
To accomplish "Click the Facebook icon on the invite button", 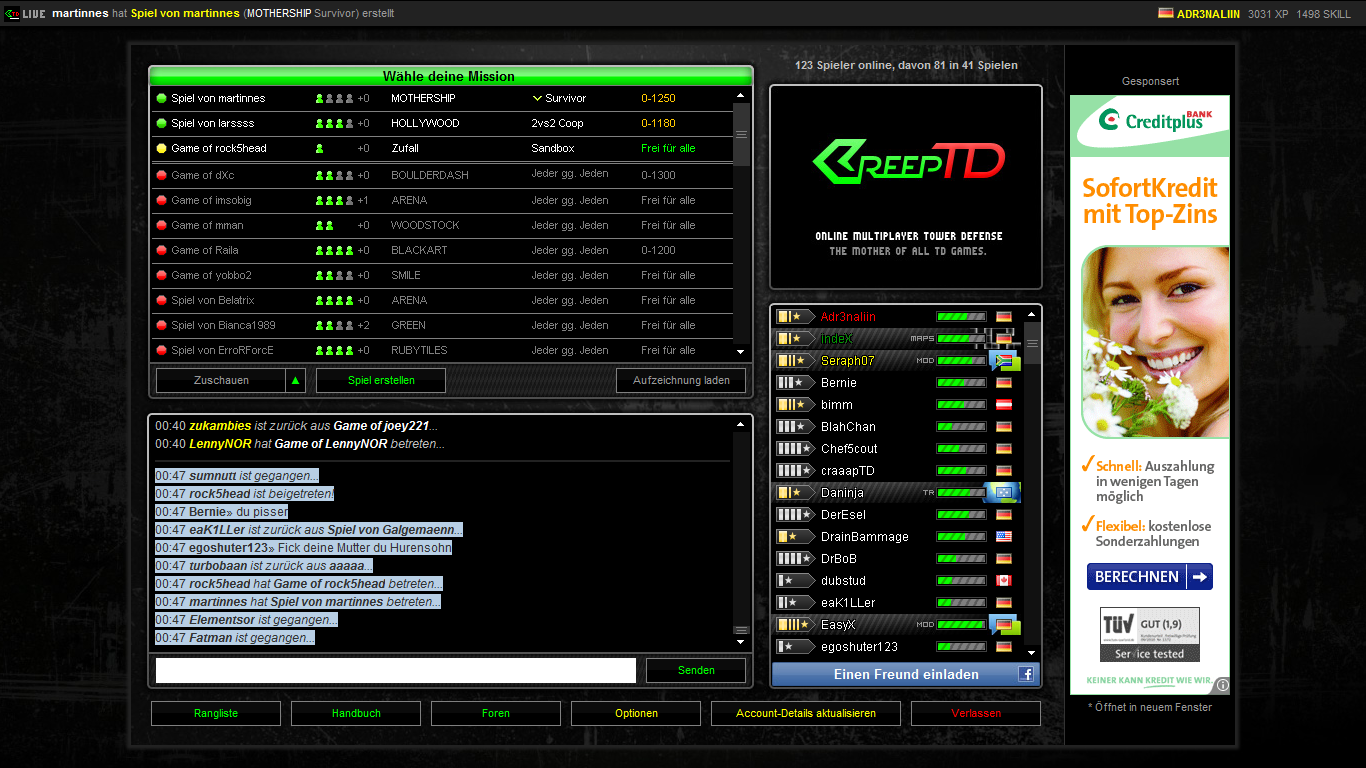I will (1026, 675).
